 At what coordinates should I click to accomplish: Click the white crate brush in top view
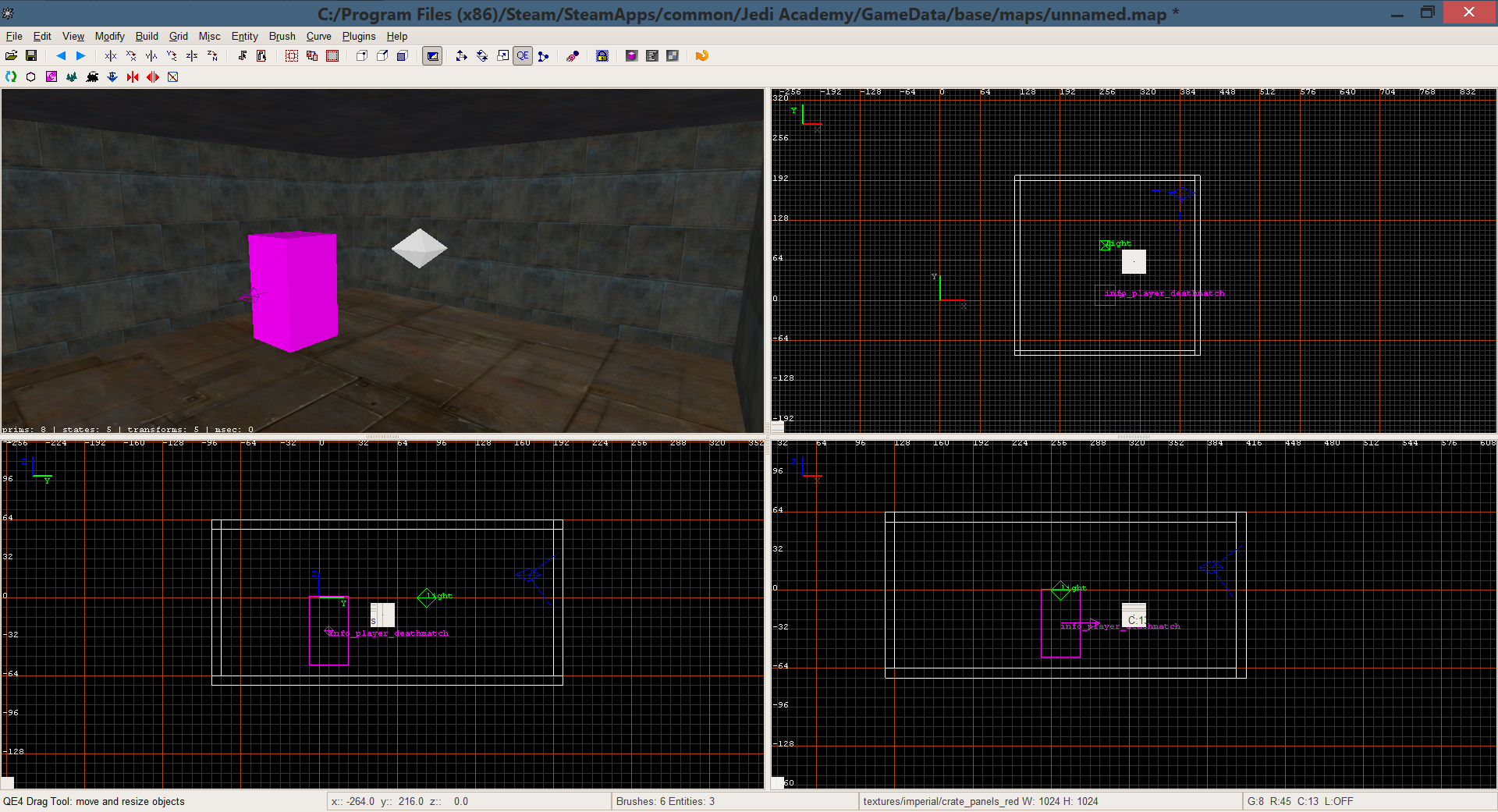point(1134,261)
